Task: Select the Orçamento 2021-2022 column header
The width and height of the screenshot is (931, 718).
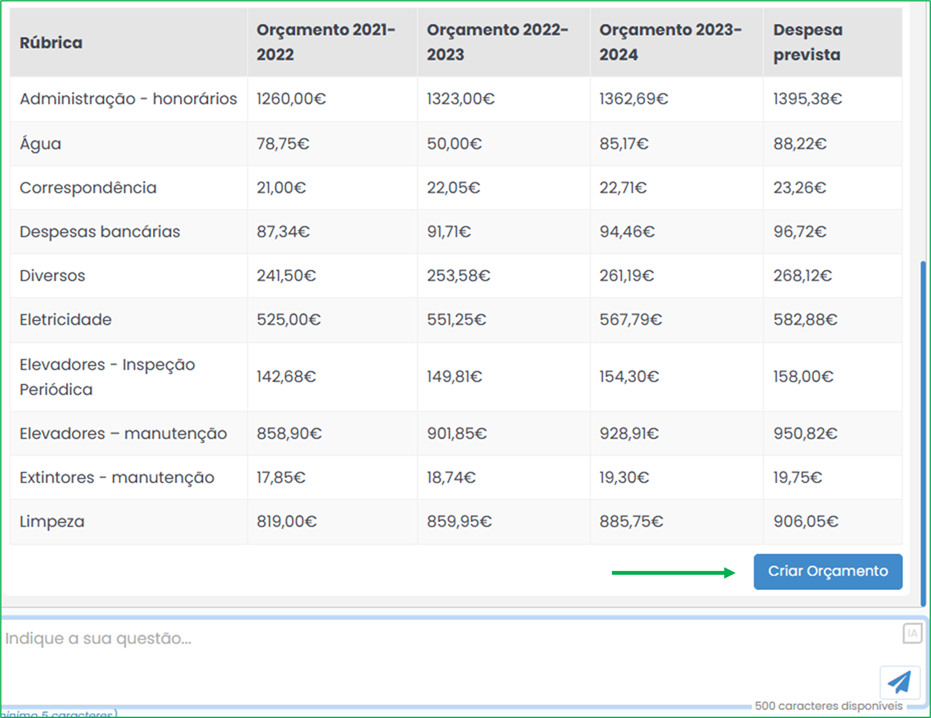Action: 326,43
